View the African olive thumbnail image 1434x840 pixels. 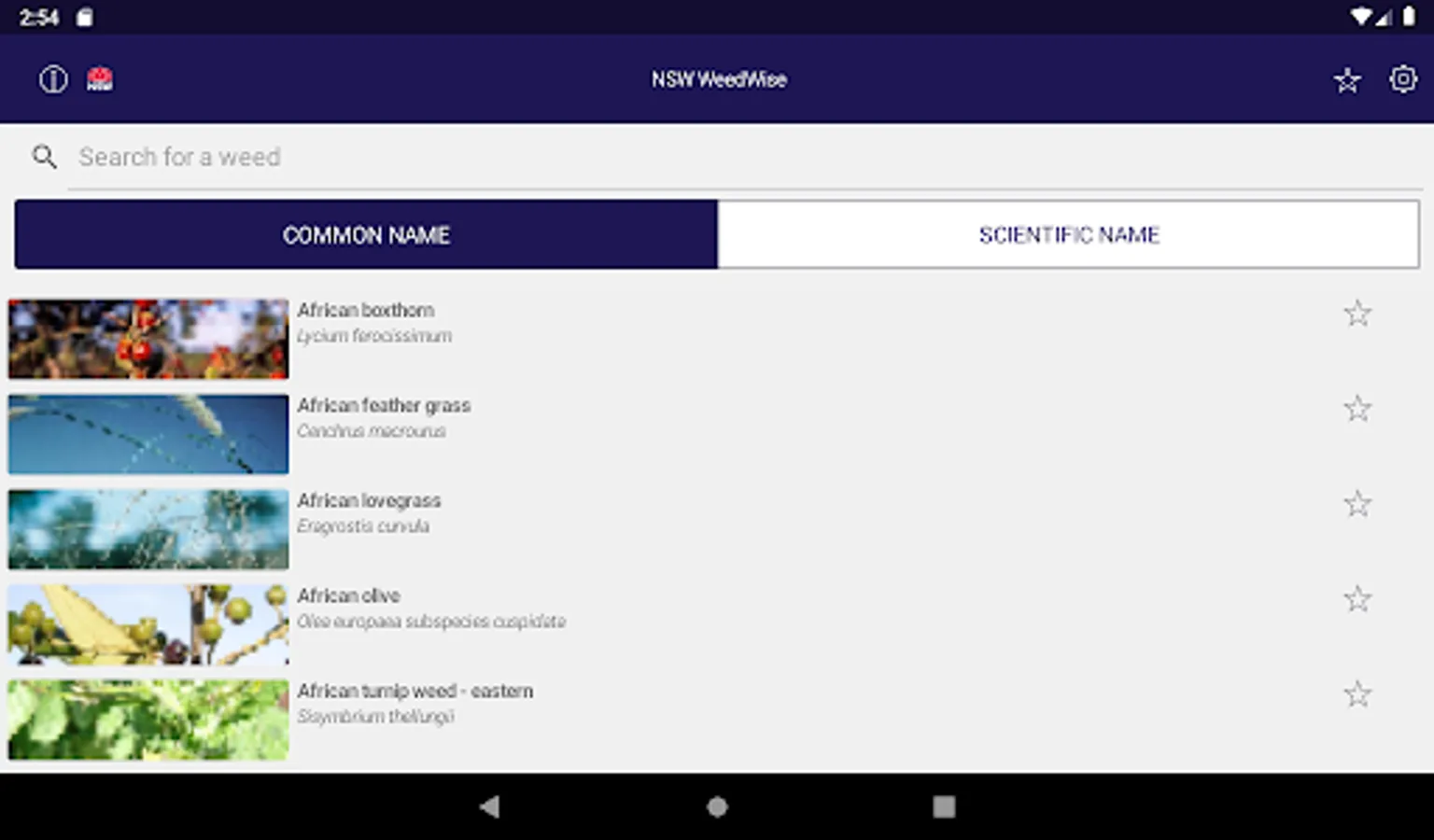[148, 623]
